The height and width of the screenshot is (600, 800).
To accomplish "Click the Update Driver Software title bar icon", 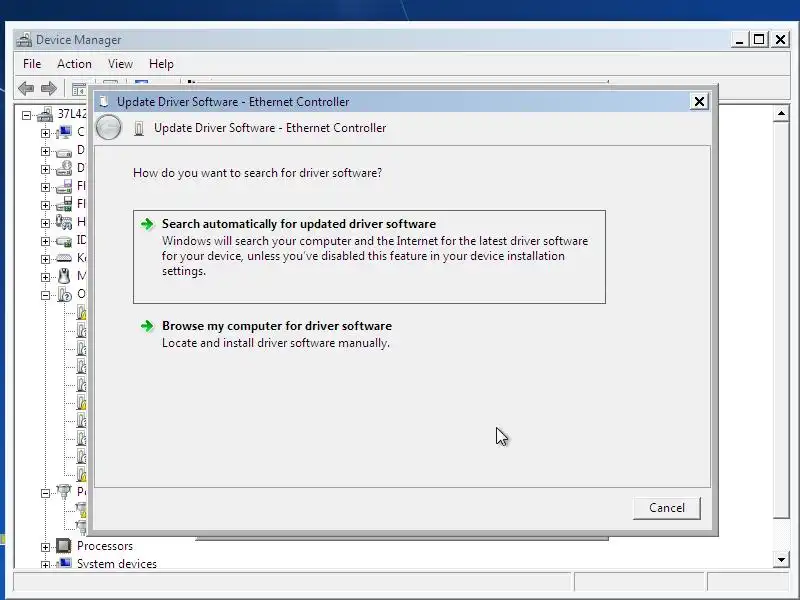I will pos(104,102).
